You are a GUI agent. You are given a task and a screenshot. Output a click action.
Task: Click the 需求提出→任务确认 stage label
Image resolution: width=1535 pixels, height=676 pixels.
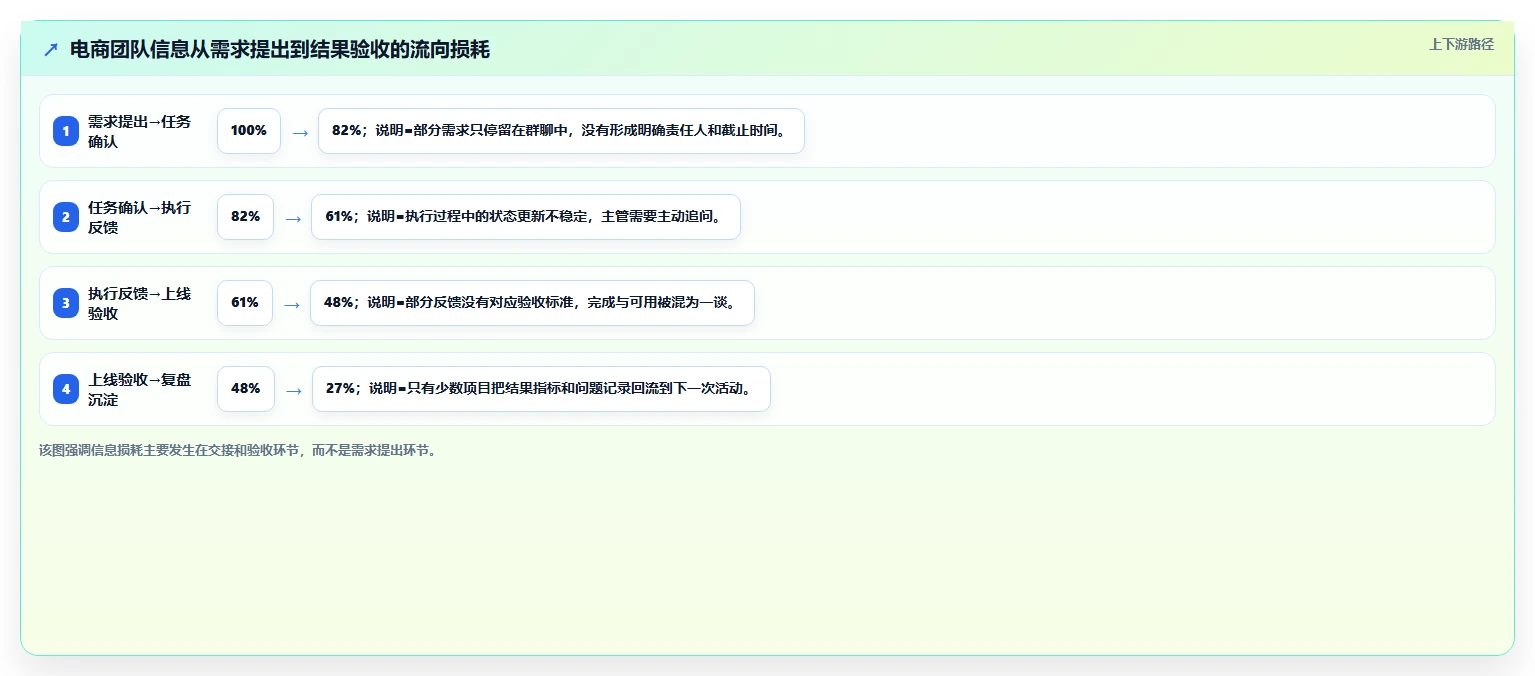click(139, 131)
